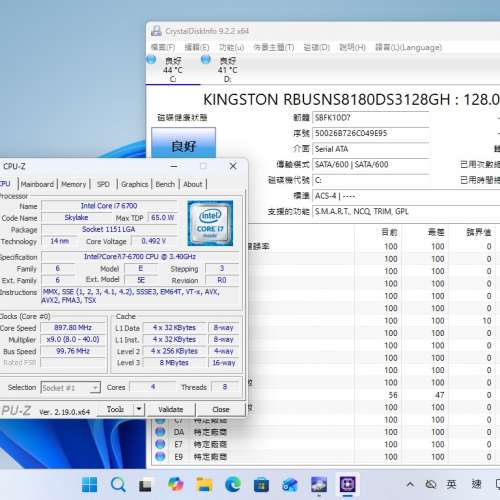Click the serial number field 50026B726C049E95
500x500 pixels.
click(x=371, y=133)
